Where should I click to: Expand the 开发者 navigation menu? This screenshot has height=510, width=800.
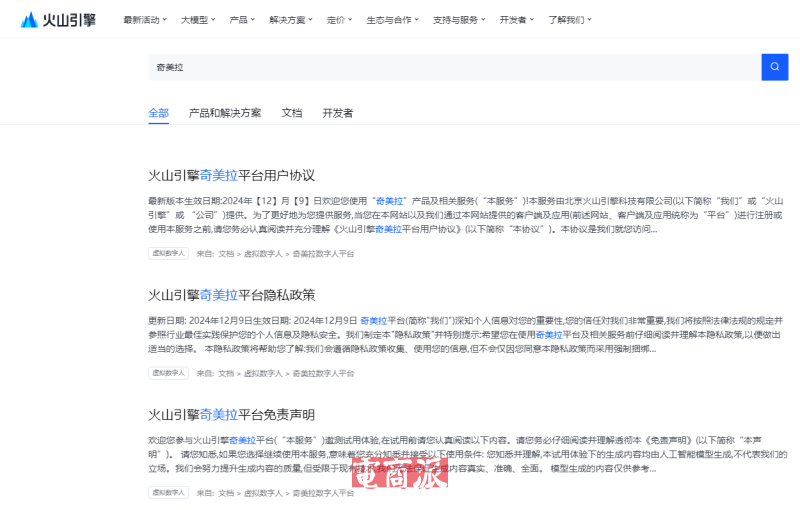click(516, 20)
